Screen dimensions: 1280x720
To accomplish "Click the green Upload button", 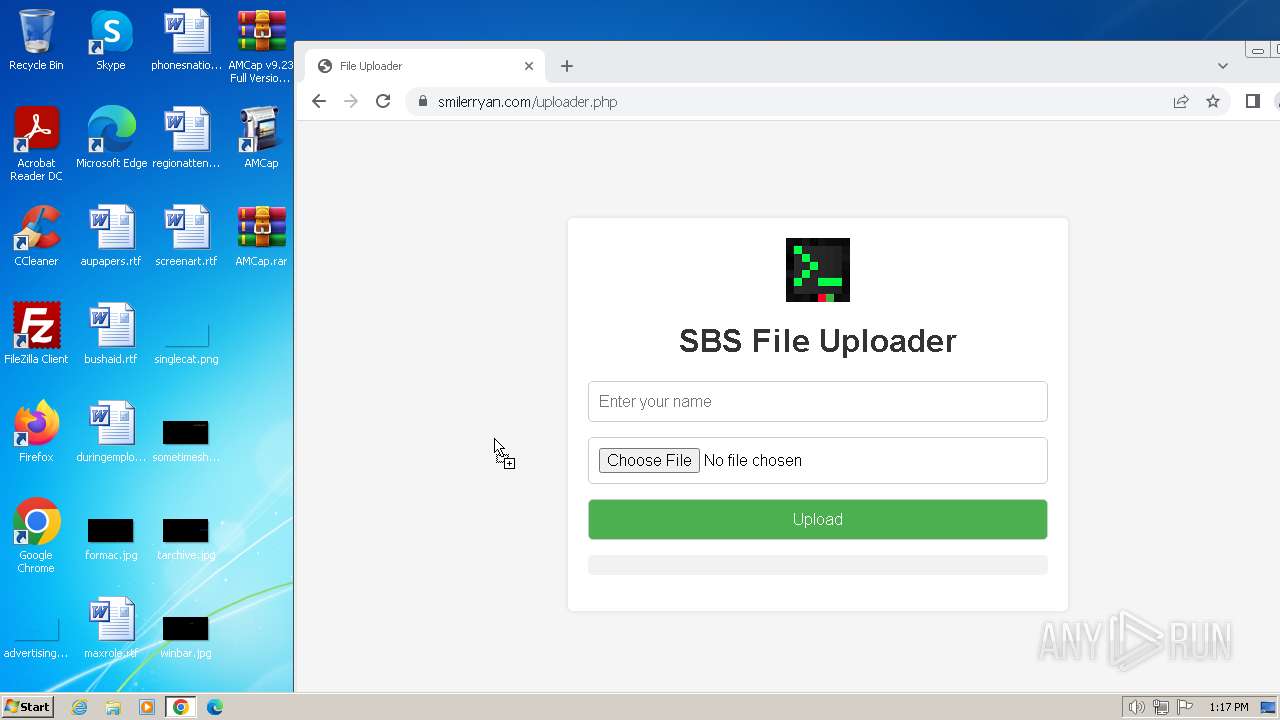I will tap(818, 519).
